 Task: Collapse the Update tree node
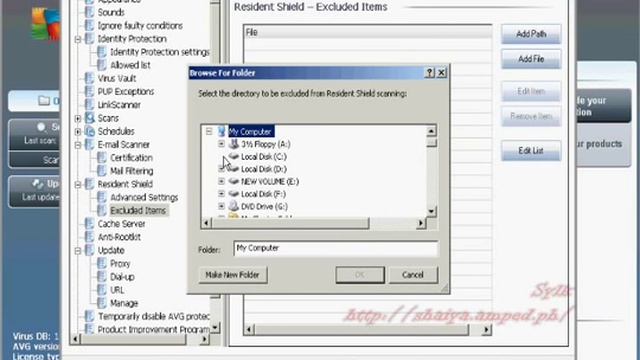click(78, 251)
